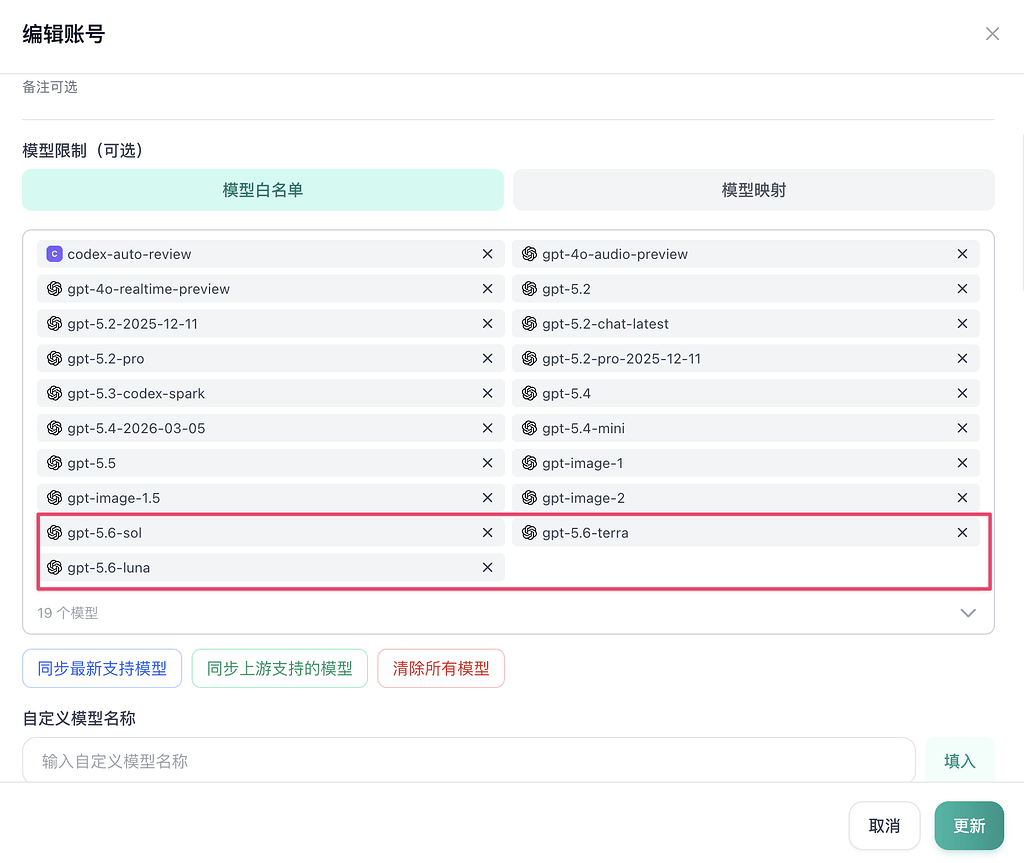Click the gpt-5.6-luna label text

[x=108, y=568]
